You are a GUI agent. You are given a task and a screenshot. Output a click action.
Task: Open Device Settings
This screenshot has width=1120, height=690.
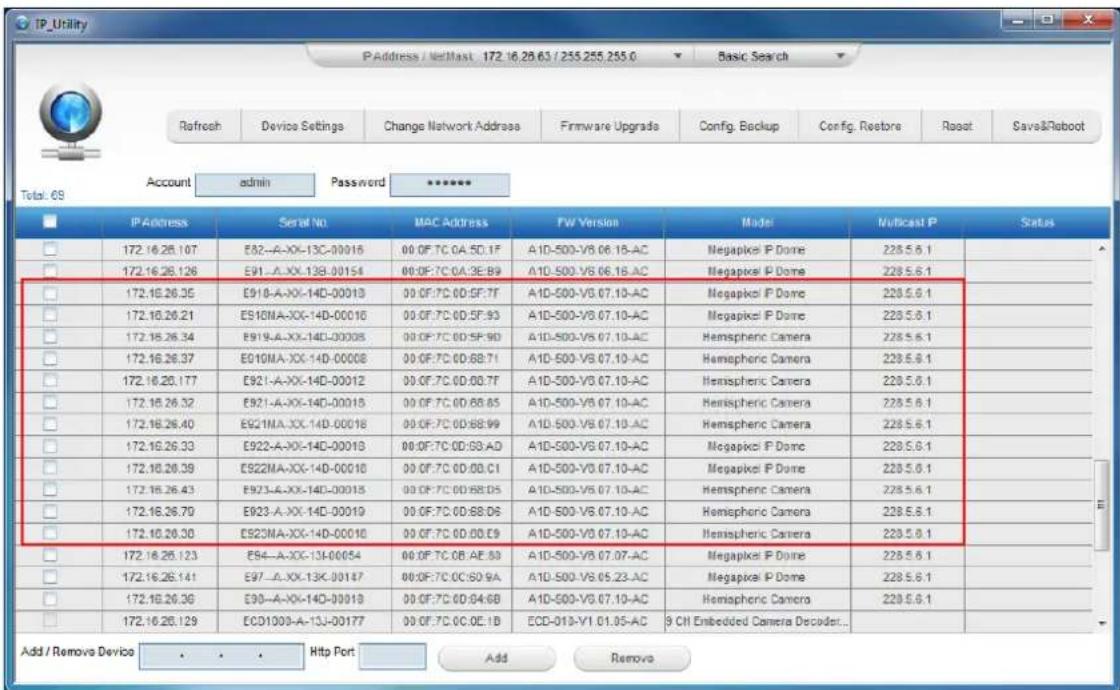(x=302, y=126)
